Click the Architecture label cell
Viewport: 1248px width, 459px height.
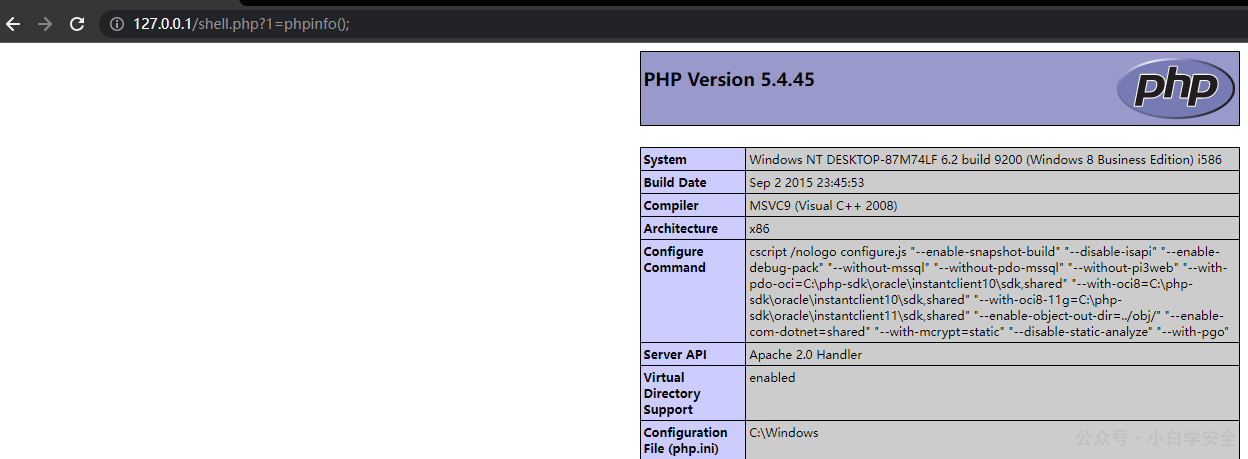point(693,229)
